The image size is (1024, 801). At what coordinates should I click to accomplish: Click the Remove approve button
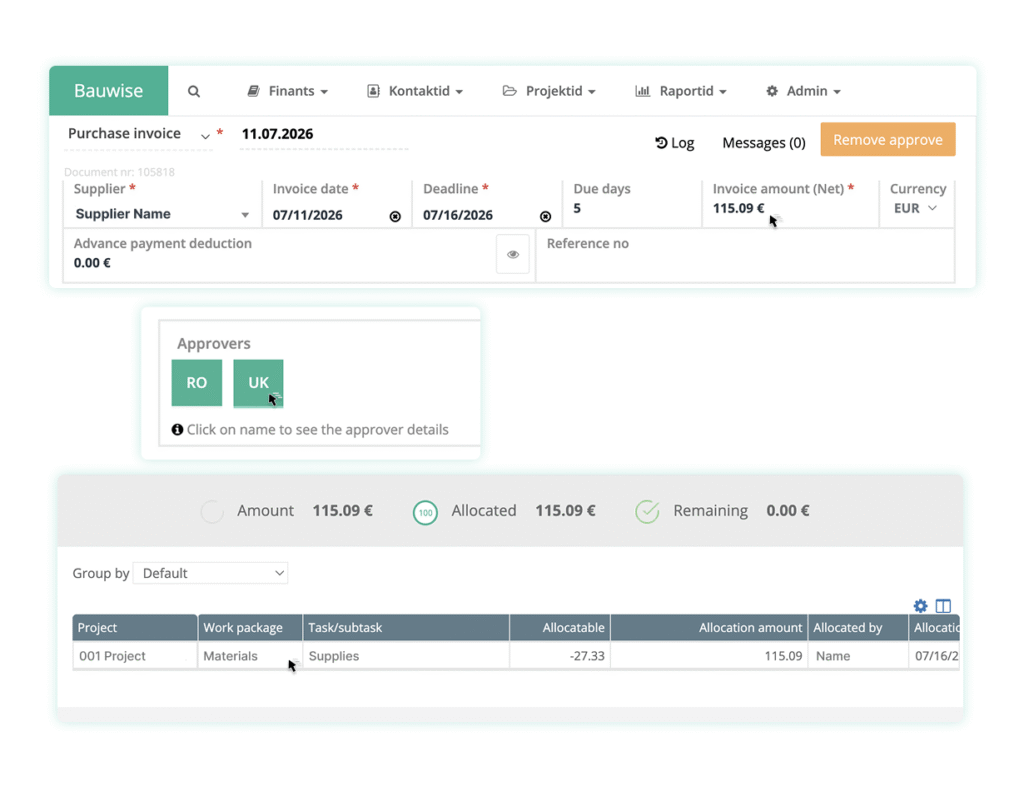(x=887, y=140)
